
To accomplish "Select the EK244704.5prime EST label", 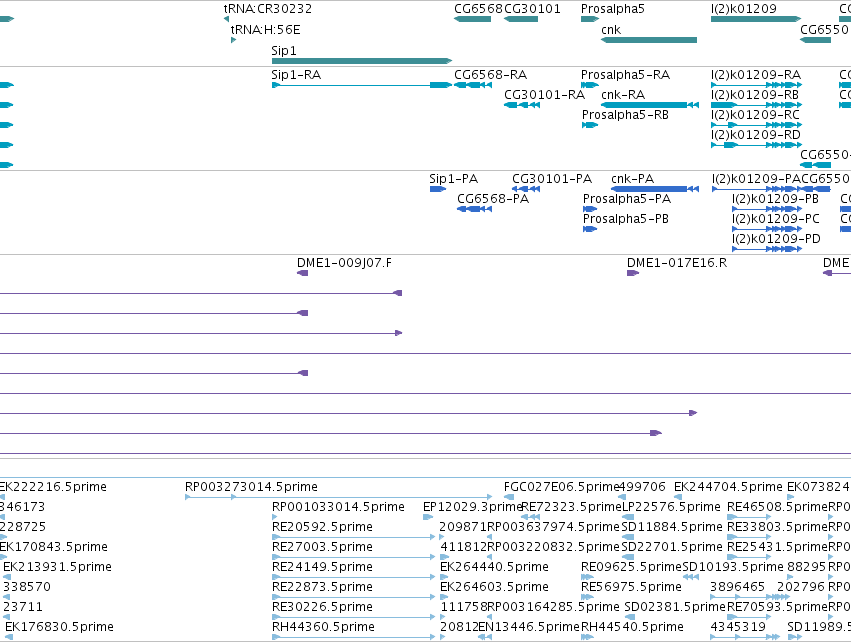I will pyautogui.click(x=728, y=486).
